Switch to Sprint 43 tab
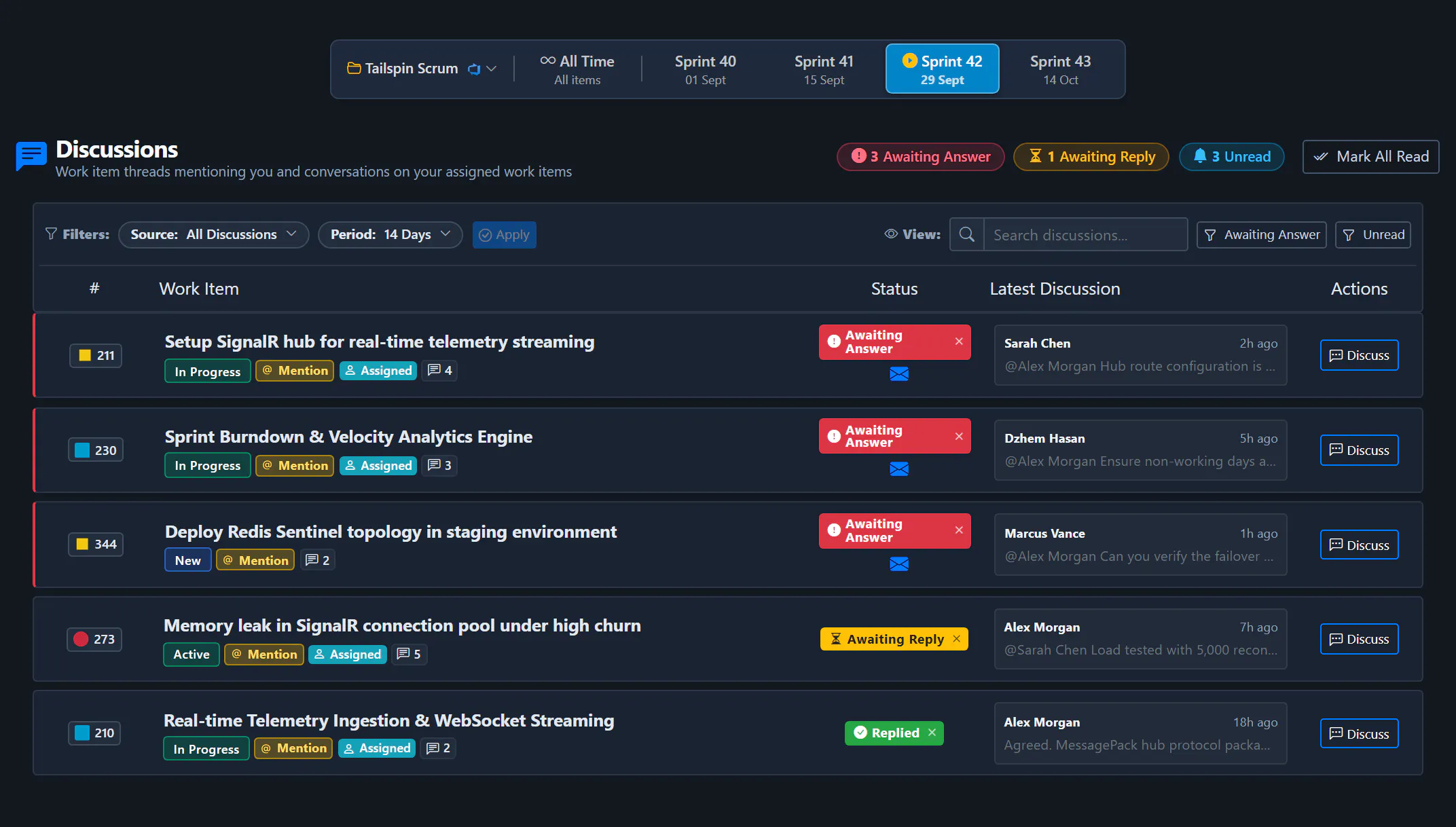 [x=1060, y=69]
